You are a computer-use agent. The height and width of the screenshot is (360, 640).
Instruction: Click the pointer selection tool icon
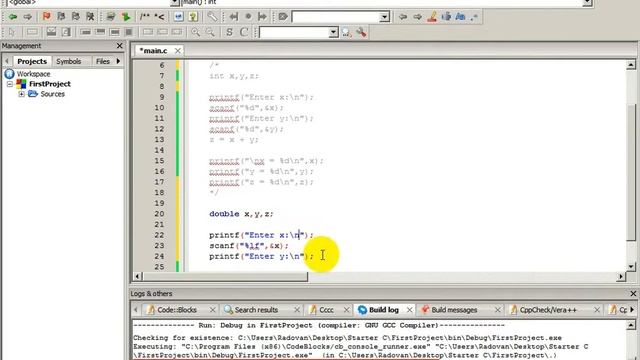[11, 32]
